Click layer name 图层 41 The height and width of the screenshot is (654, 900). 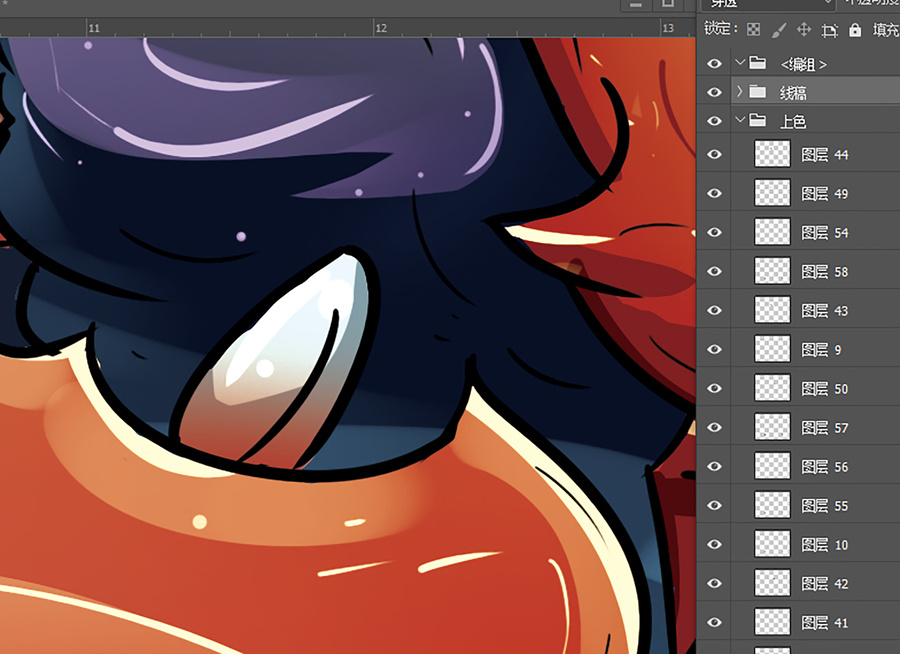pos(825,624)
